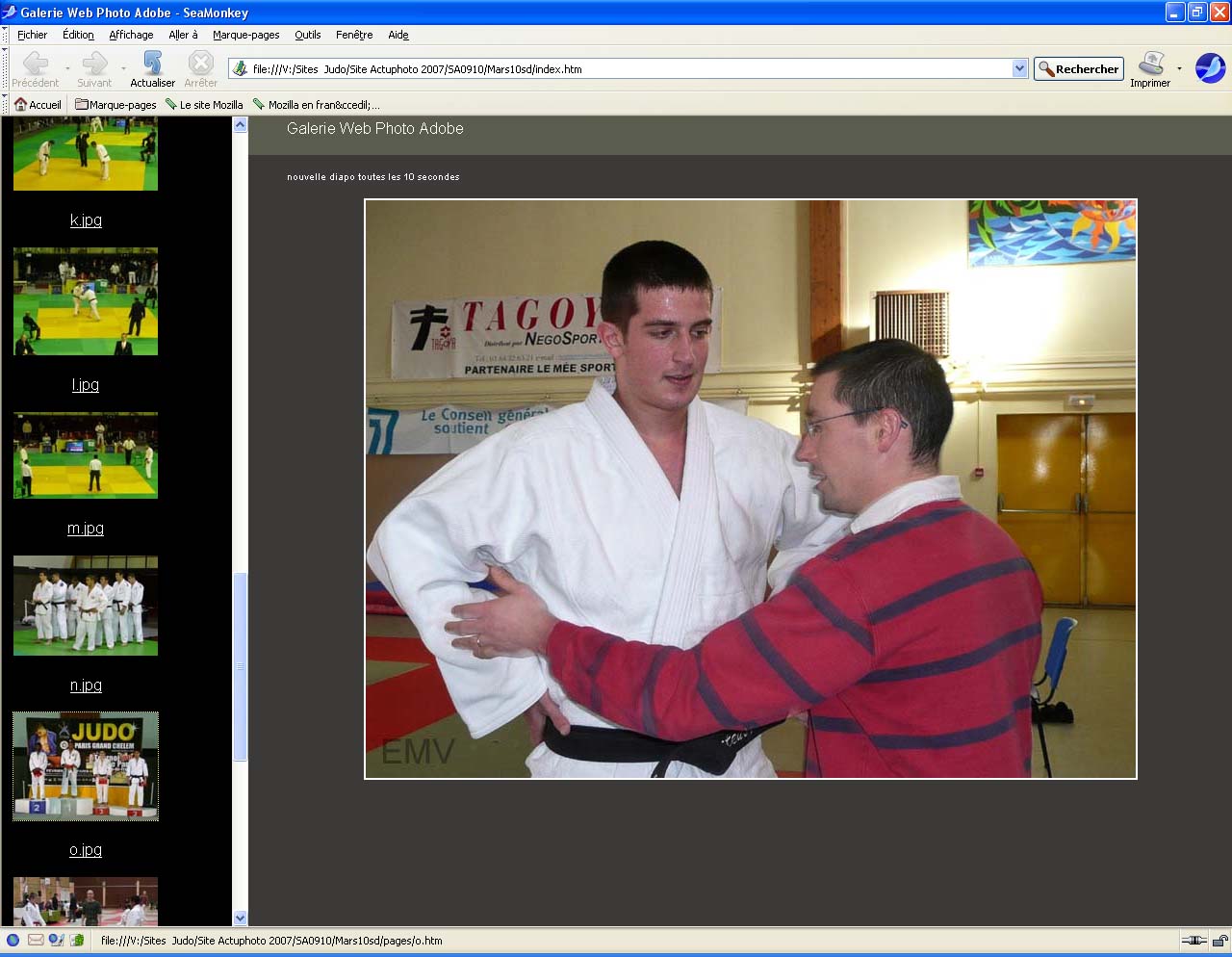This screenshot has height=957, width=1232.
Task: Click the status bar file path text
Action: tap(271, 941)
